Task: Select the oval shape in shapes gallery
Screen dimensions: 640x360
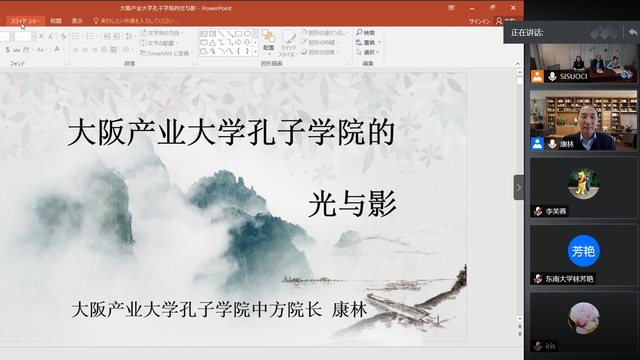Action: coord(247,33)
